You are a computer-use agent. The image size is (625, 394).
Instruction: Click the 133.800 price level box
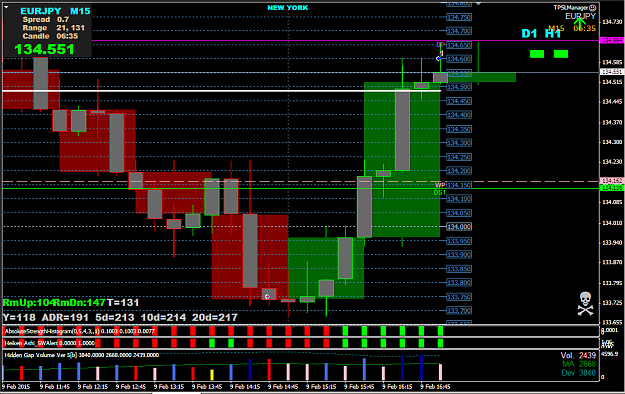pyautogui.click(x=459, y=283)
